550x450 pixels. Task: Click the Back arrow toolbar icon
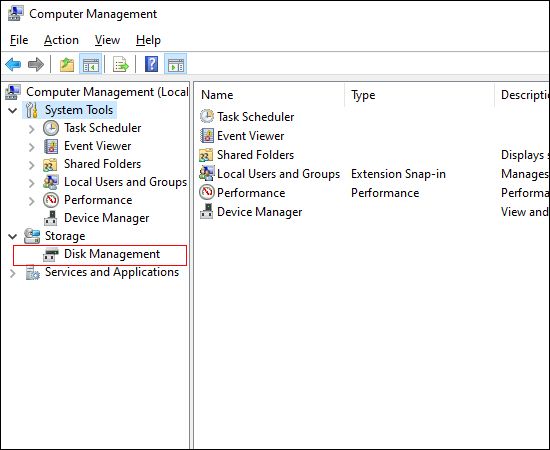[13, 65]
